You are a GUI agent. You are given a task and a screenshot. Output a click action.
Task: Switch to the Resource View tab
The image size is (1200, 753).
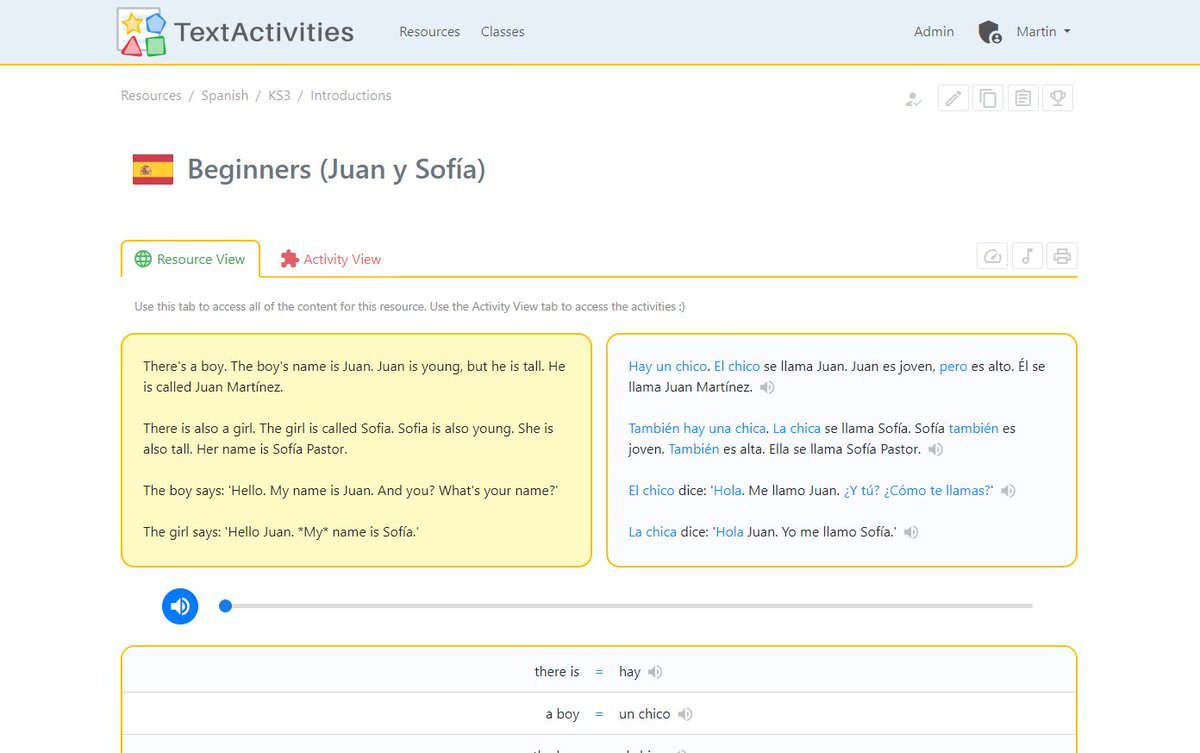click(x=190, y=259)
